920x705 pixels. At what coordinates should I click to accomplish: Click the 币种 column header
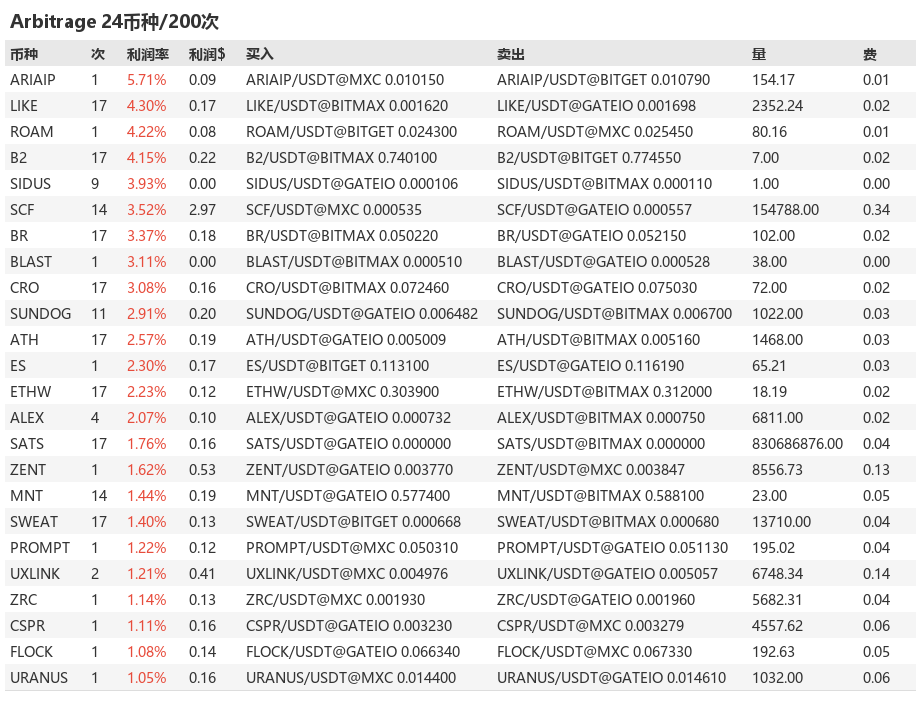coord(24,55)
